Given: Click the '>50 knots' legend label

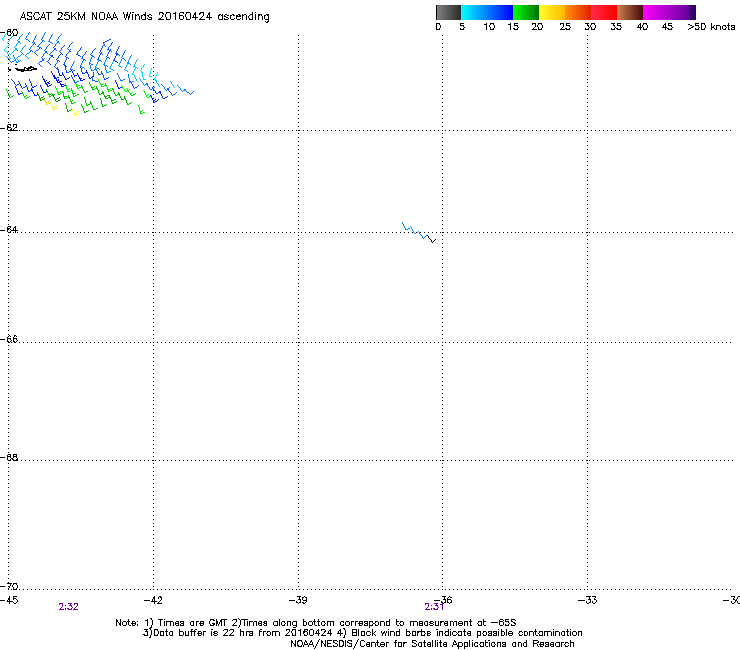Looking at the screenshot, I should pyautogui.click(x=711, y=27).
